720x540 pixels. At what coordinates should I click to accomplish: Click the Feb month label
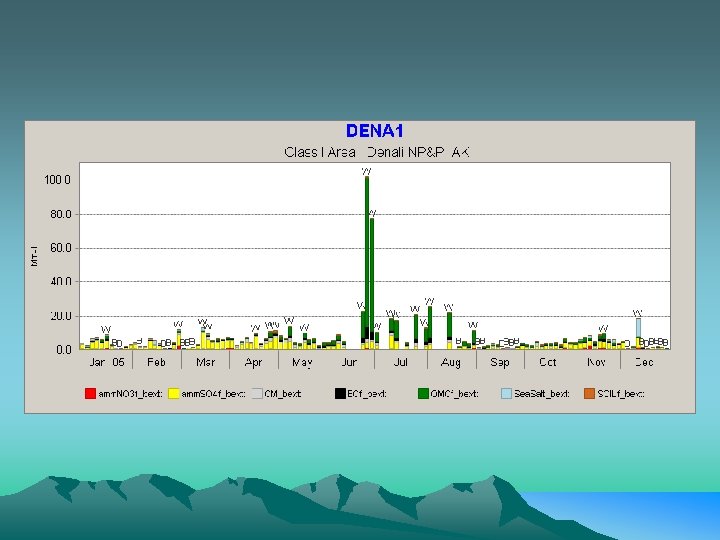(x=156, y=362)
